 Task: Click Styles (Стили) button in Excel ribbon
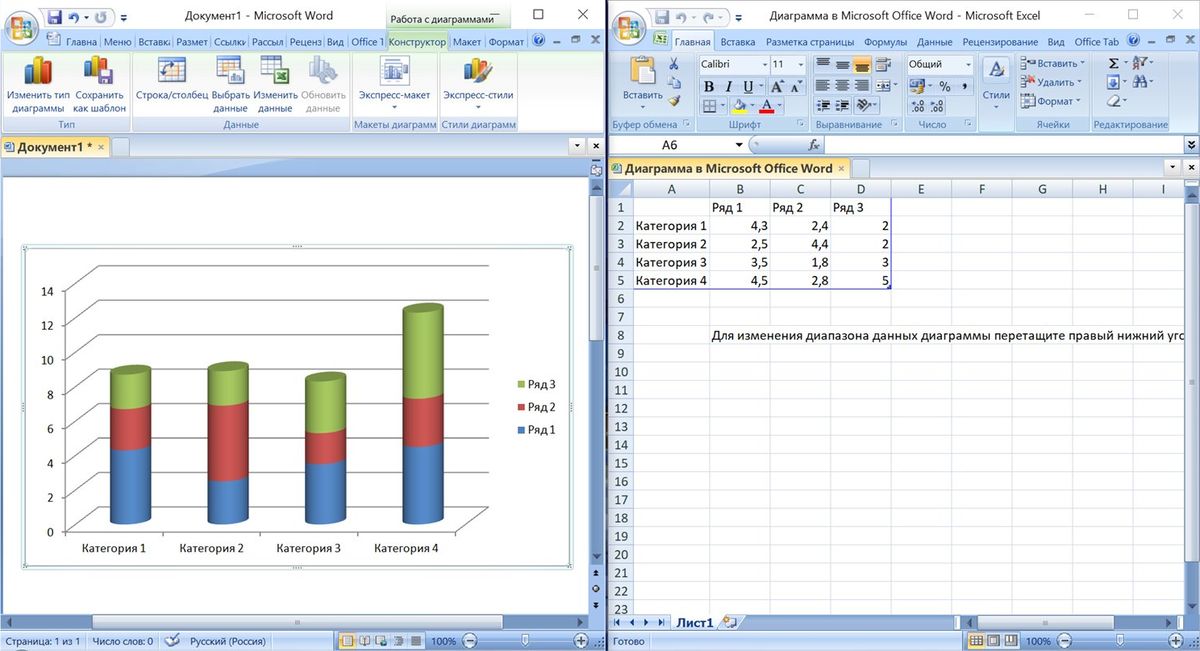click(x=996, y=84)
